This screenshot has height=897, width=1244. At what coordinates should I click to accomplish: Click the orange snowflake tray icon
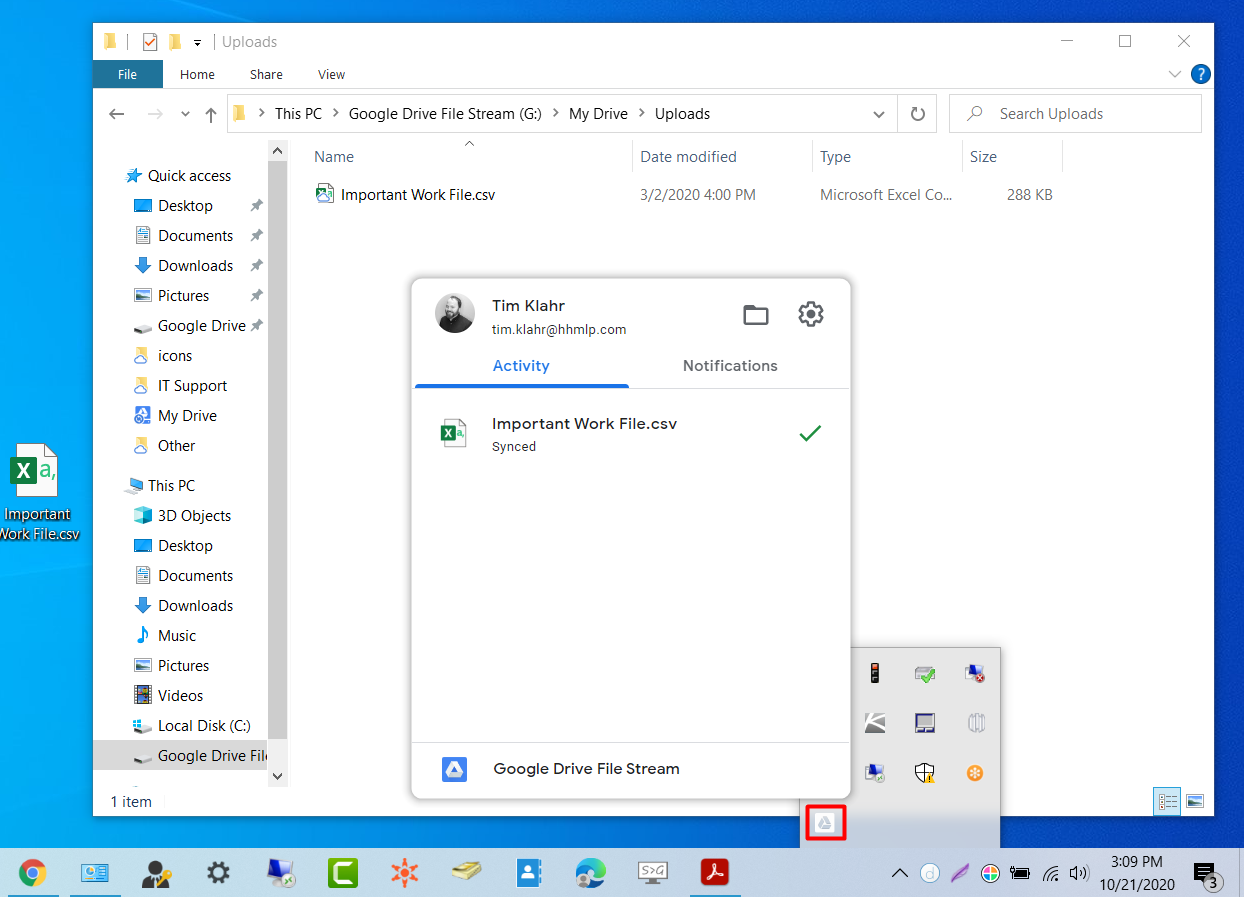(x=975, y=773)
